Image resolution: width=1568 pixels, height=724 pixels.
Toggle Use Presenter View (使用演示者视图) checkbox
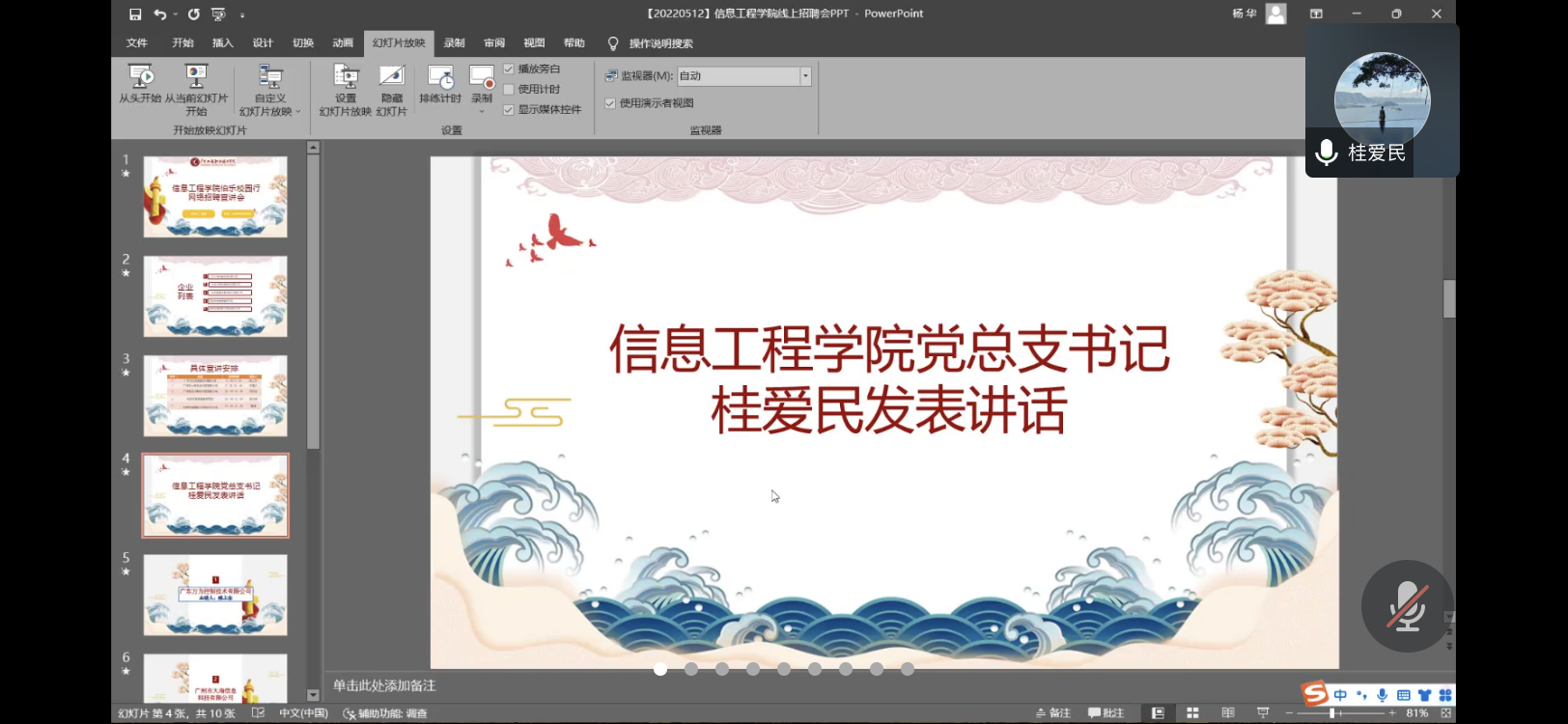tap(610, 103)
